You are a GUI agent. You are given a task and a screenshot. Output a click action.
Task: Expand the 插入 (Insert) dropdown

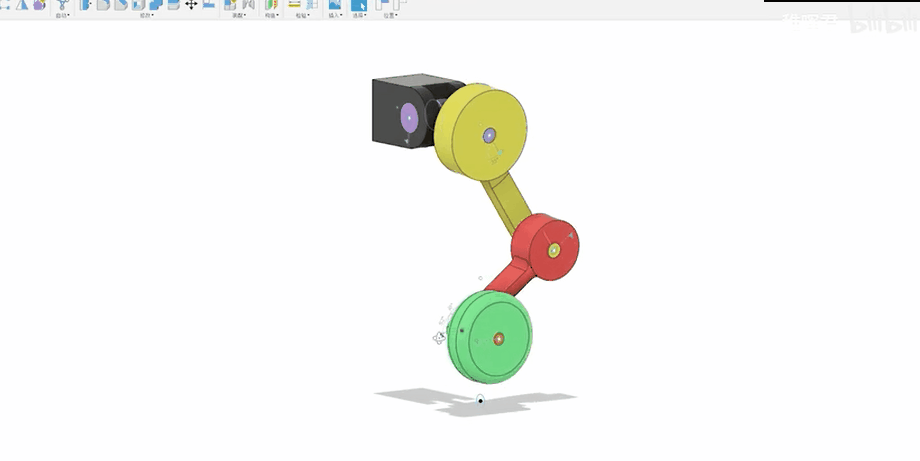pyautogui.click(x=334, y=15)
